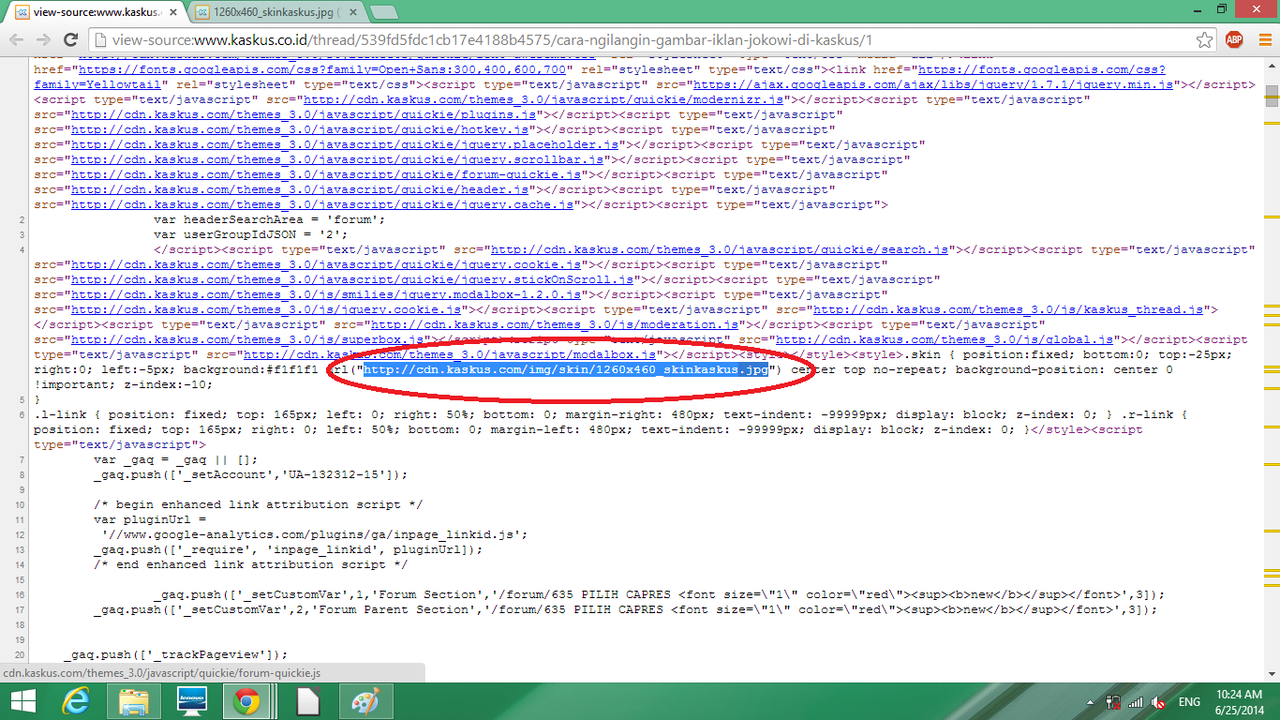Open the highlighted 1260x460_skinkaskus.jpg URL link
1280x720 pixels.
click(x=565, y=370)
